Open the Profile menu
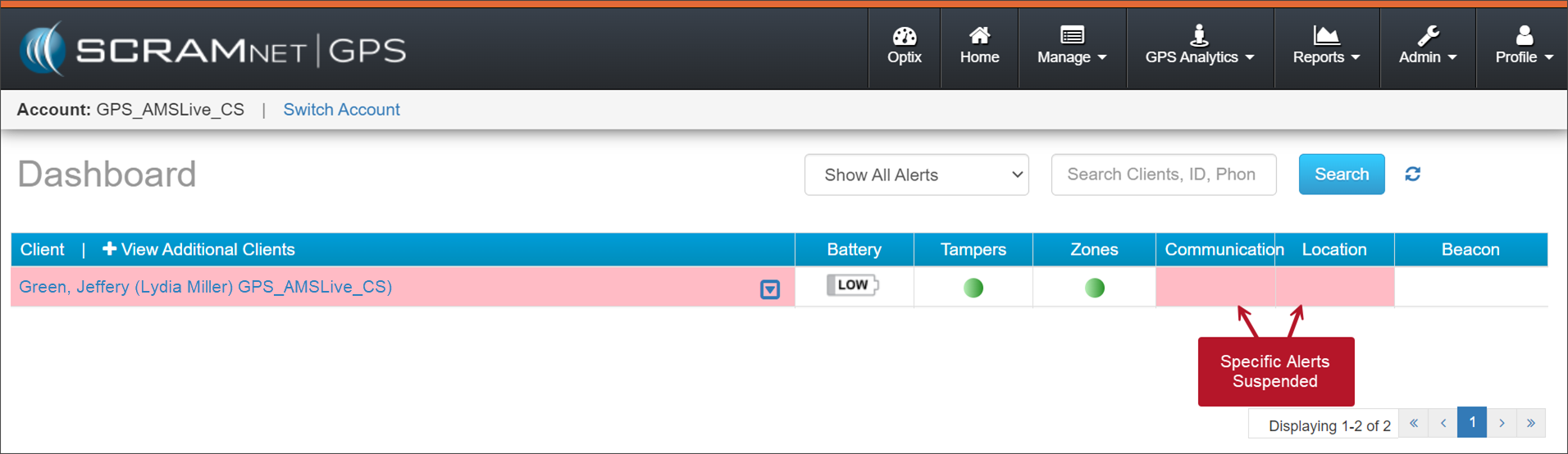Viewport: 1568px width, 454px height. click(x=1523, y=48)
